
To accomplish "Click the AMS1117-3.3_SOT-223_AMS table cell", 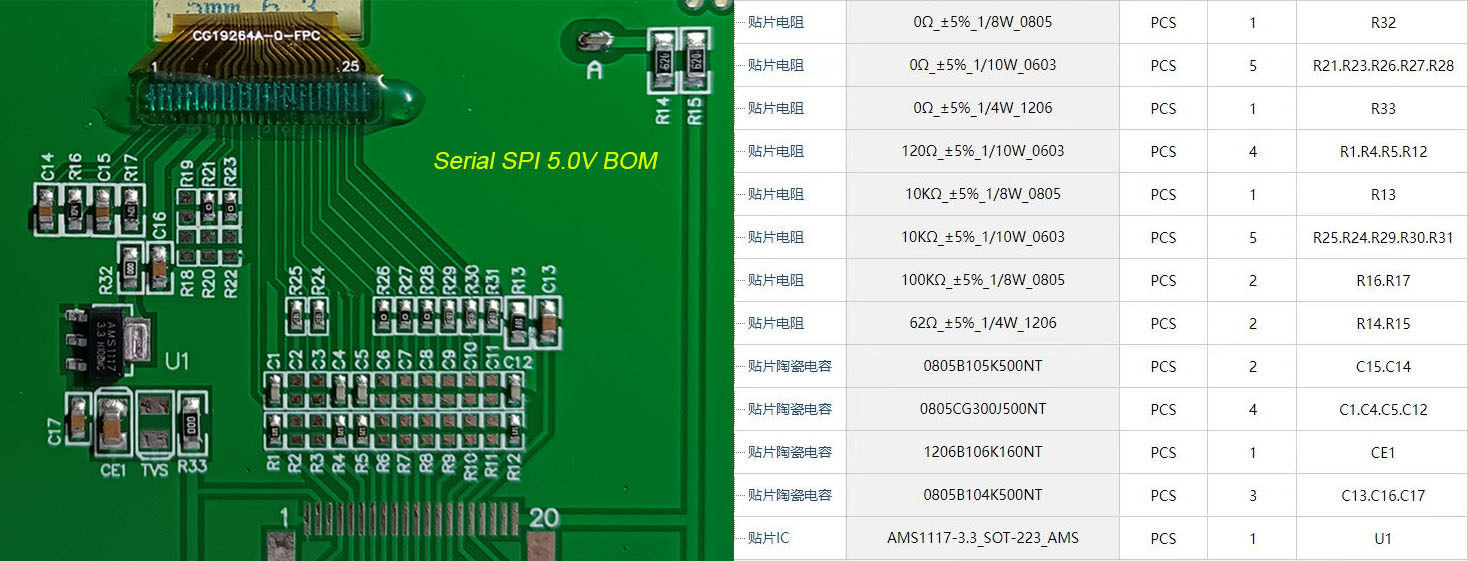I will pos(982,538).
